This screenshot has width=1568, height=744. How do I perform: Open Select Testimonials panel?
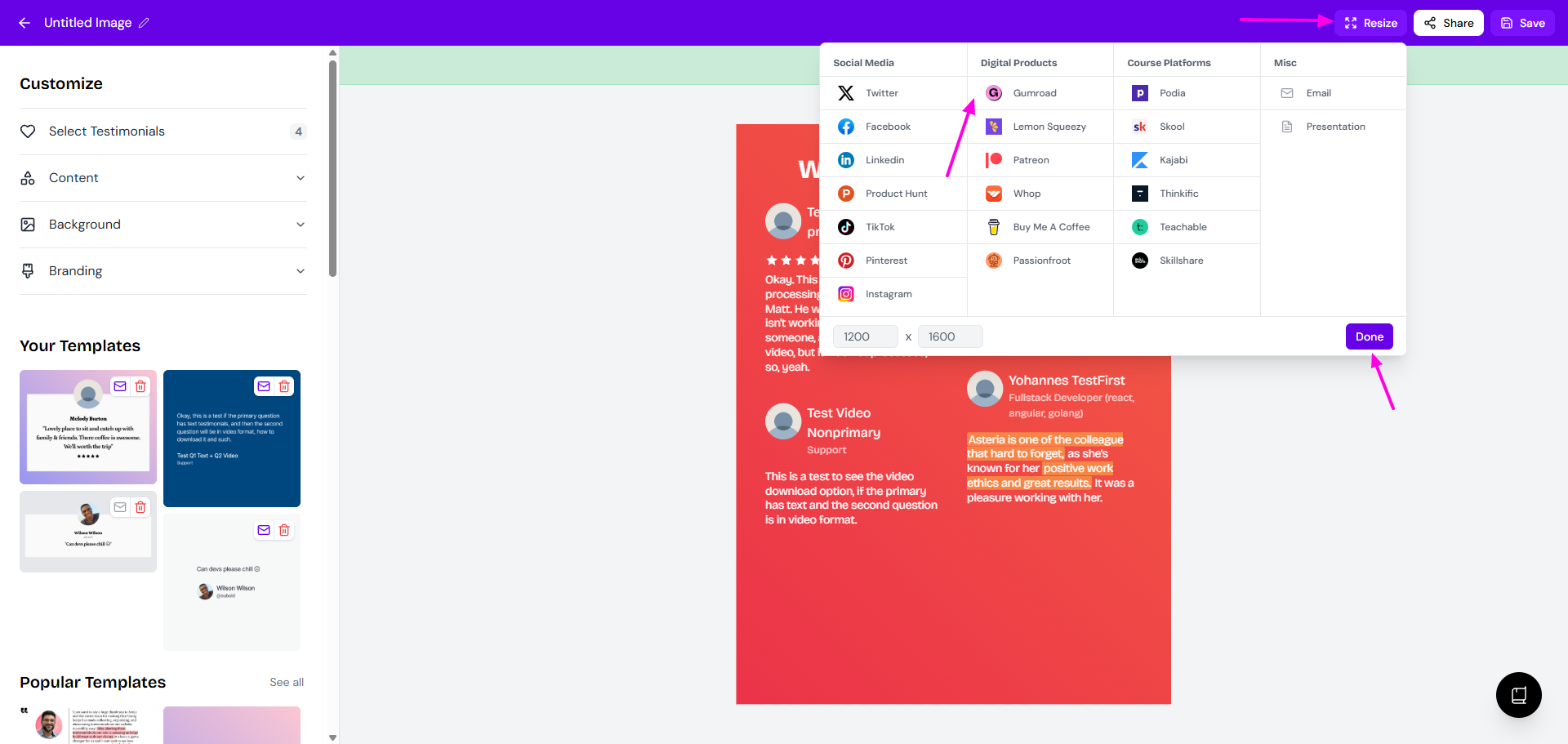point(163,131)
